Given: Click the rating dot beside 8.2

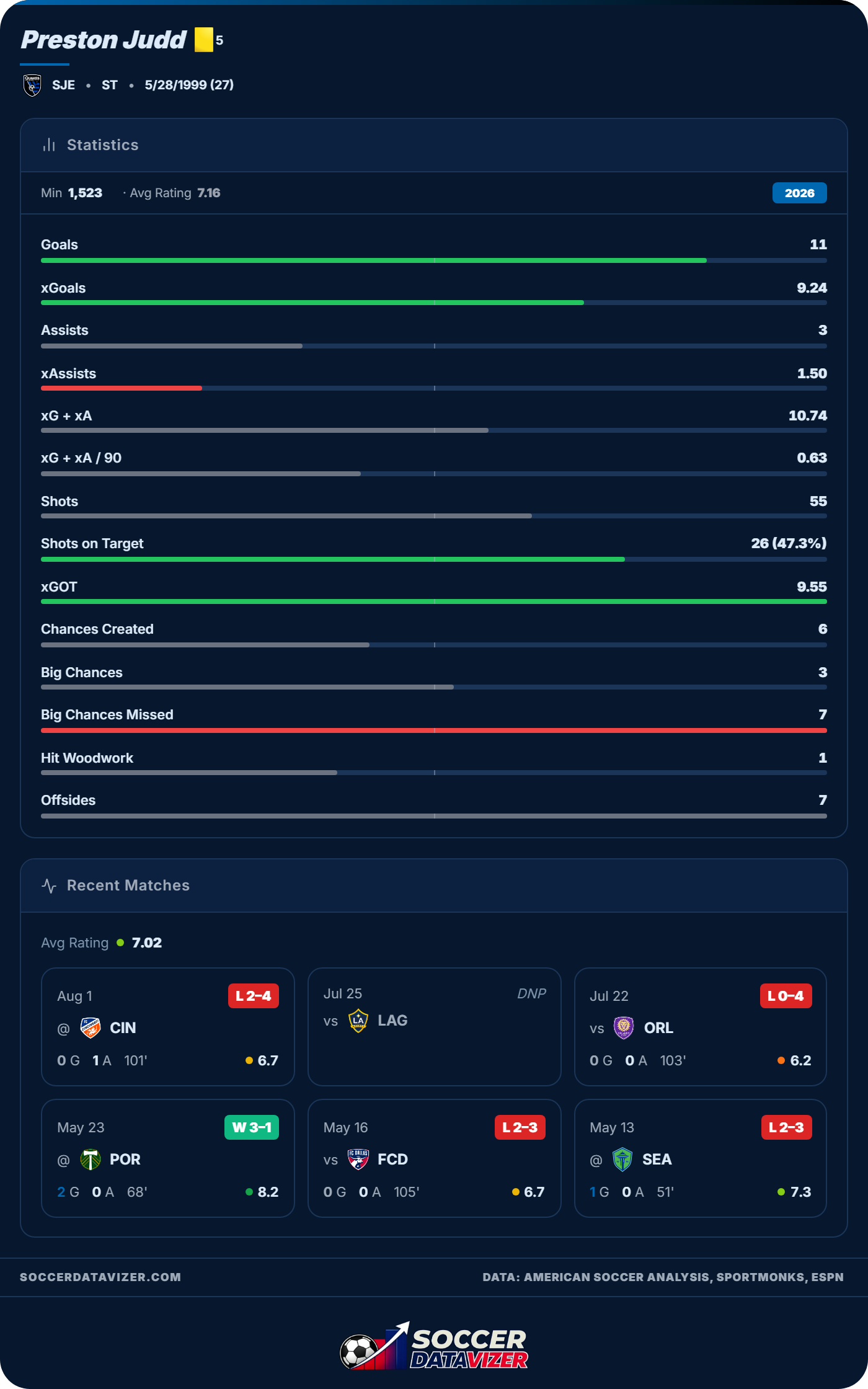Looking at the screenshot, I should tap(249, 1192).
